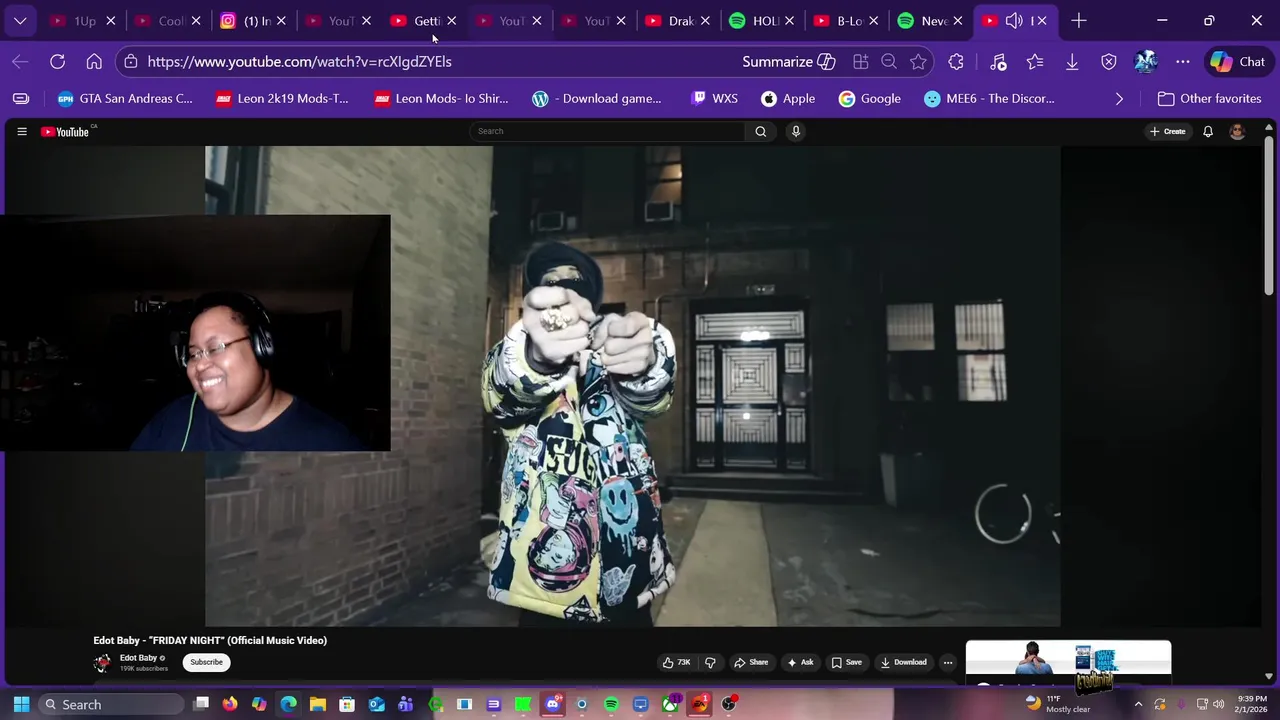The height and width of the screenshot is (720, 1280).
Task: Show hidden system tray icons chevron
Action: coord(1138,705)
